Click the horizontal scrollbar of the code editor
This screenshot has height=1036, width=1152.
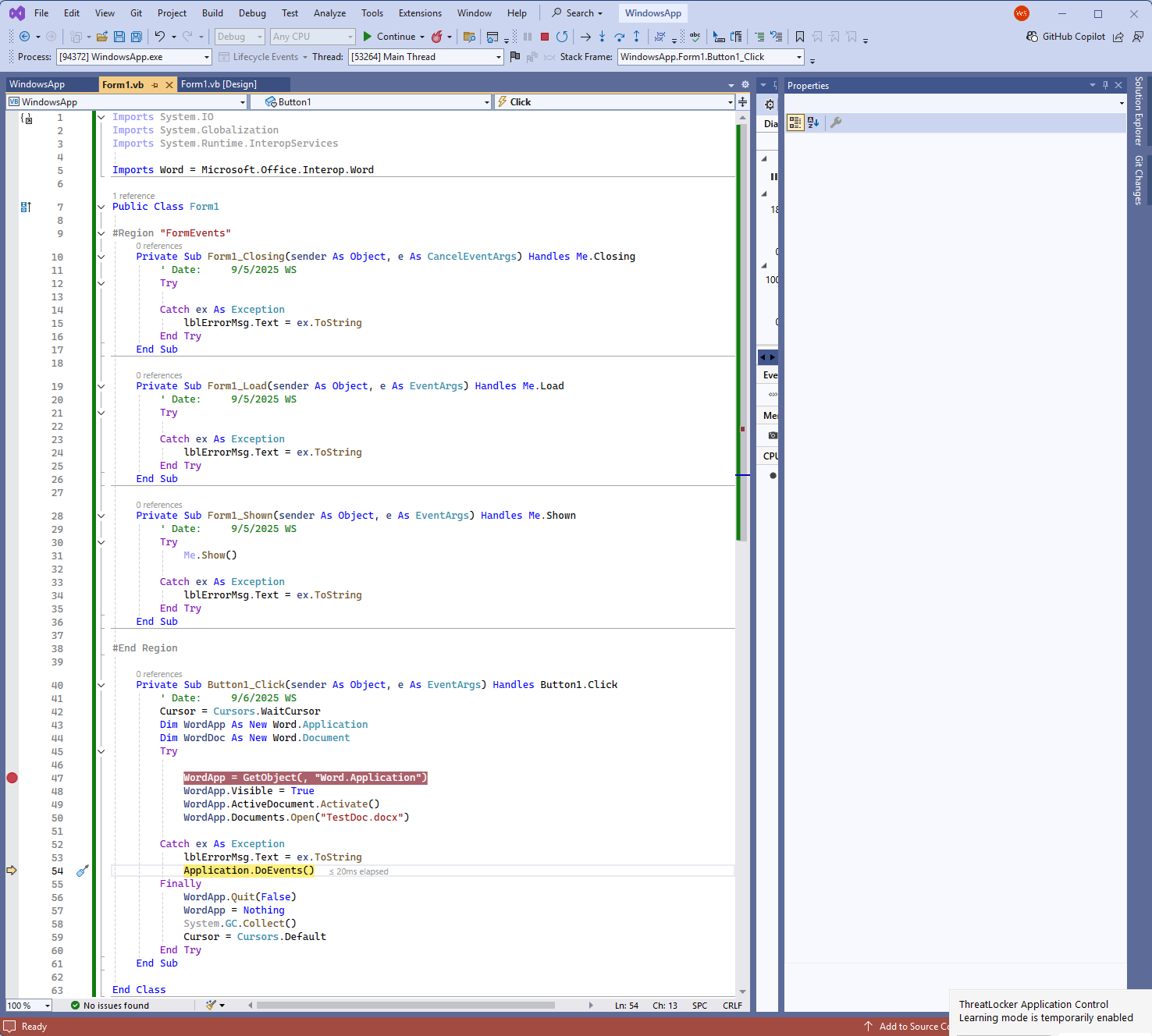[x=405, y=1006]
